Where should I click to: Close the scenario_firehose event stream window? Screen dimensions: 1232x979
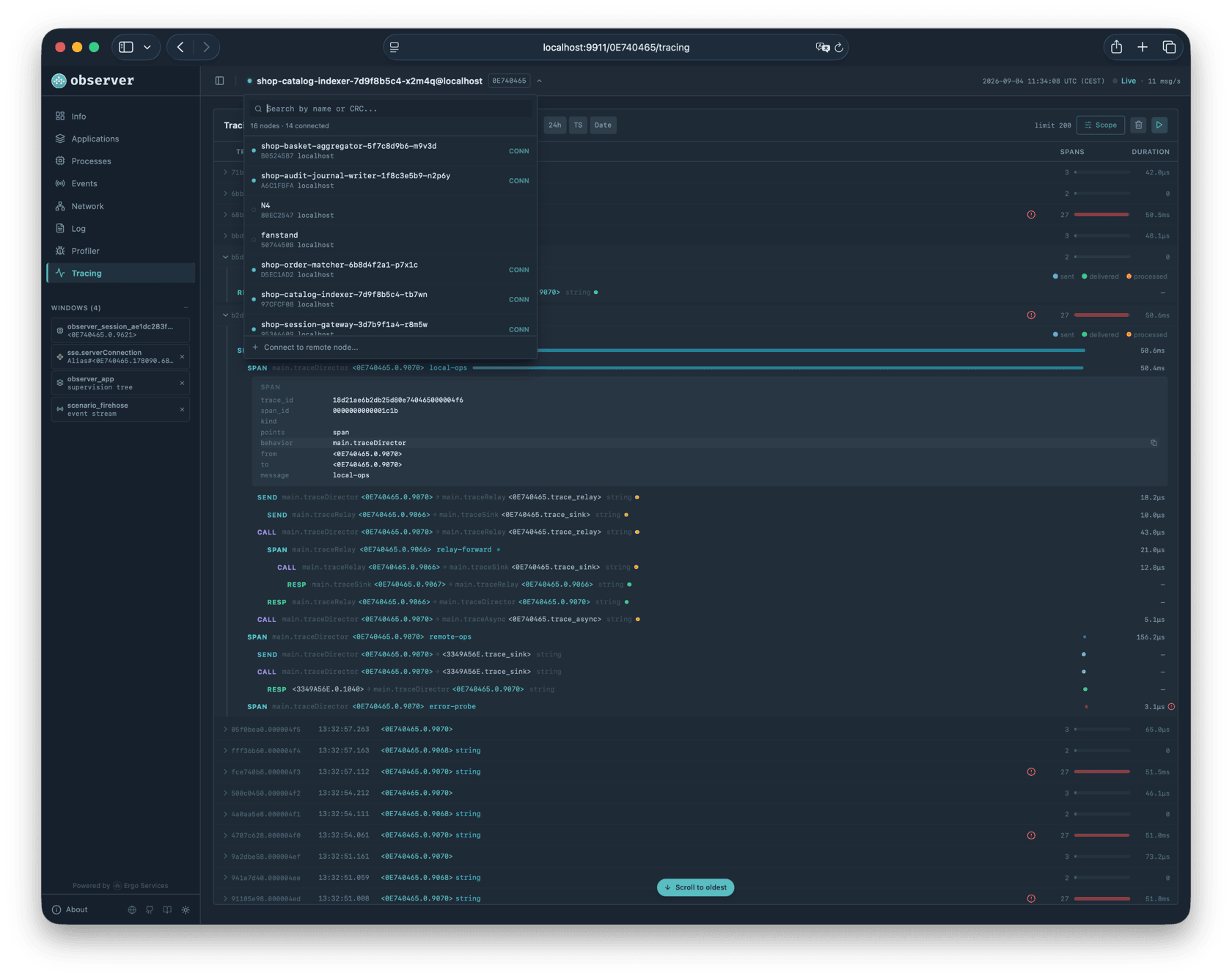(x=182, y=409)
